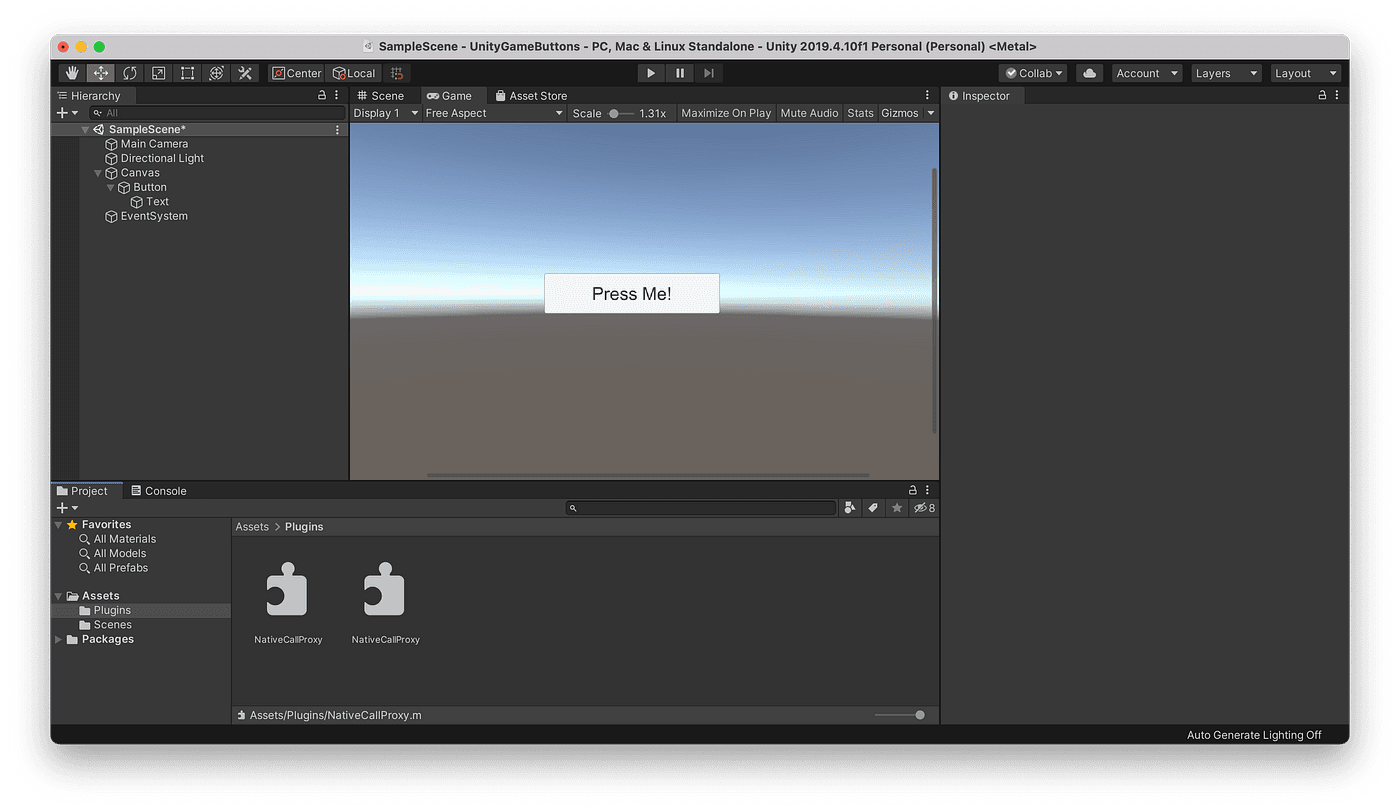
Task: Select the Rotate tool
Action: 130,73
